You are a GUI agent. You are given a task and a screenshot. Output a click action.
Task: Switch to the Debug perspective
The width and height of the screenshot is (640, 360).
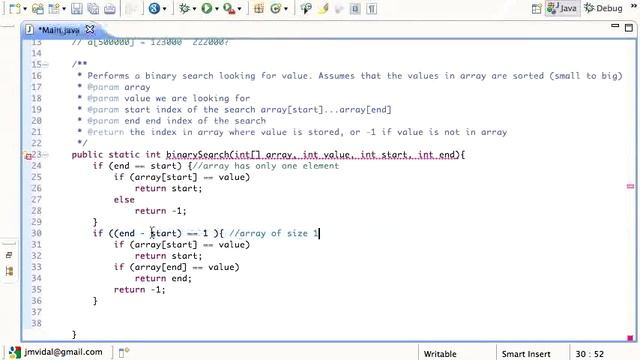603,8
